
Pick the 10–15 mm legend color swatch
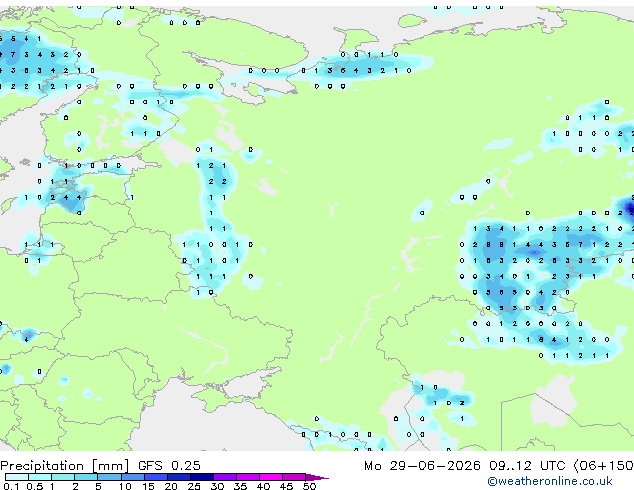[x=132, y=477]
